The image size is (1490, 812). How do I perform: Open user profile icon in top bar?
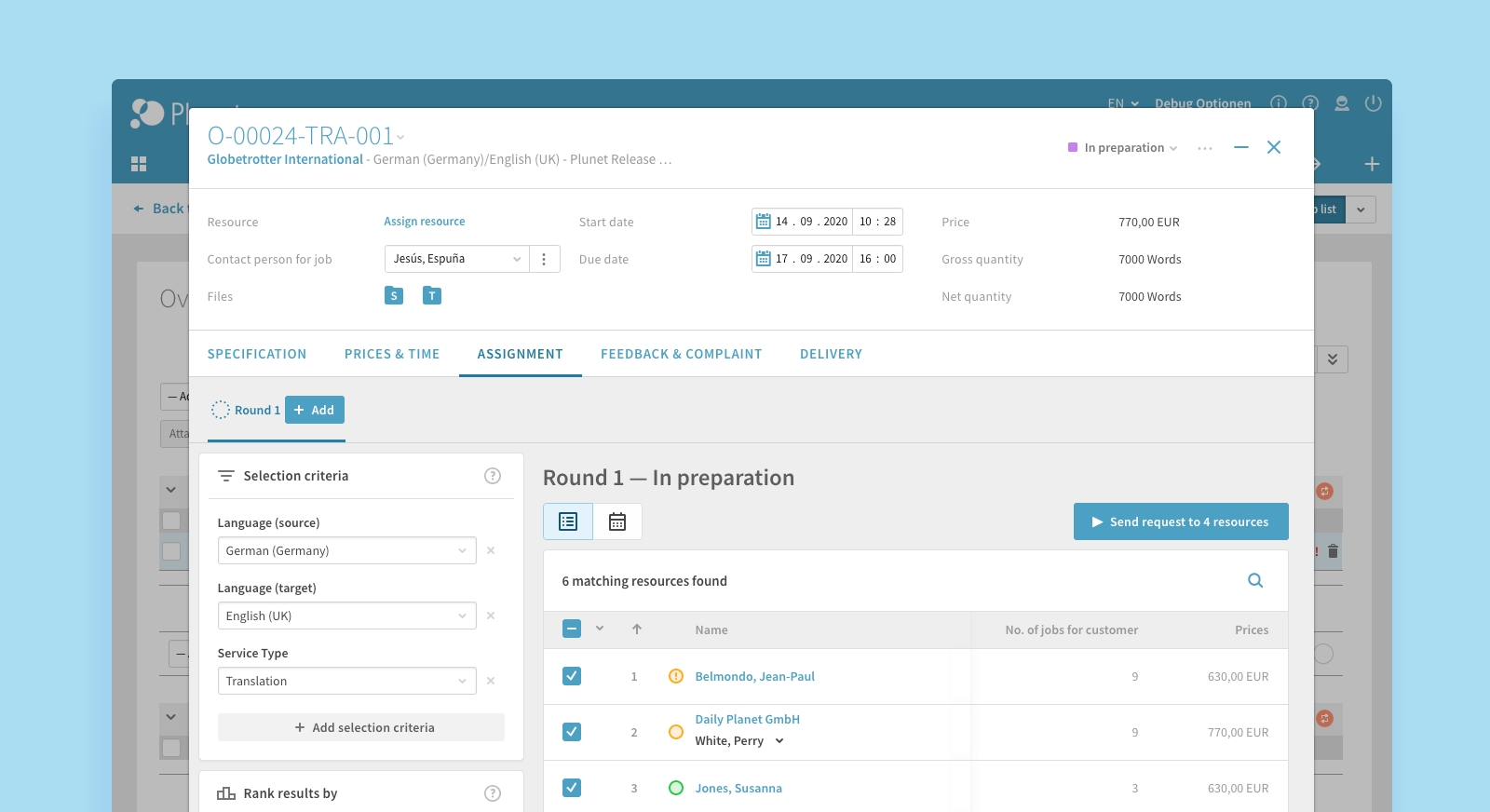point(1342,103)
